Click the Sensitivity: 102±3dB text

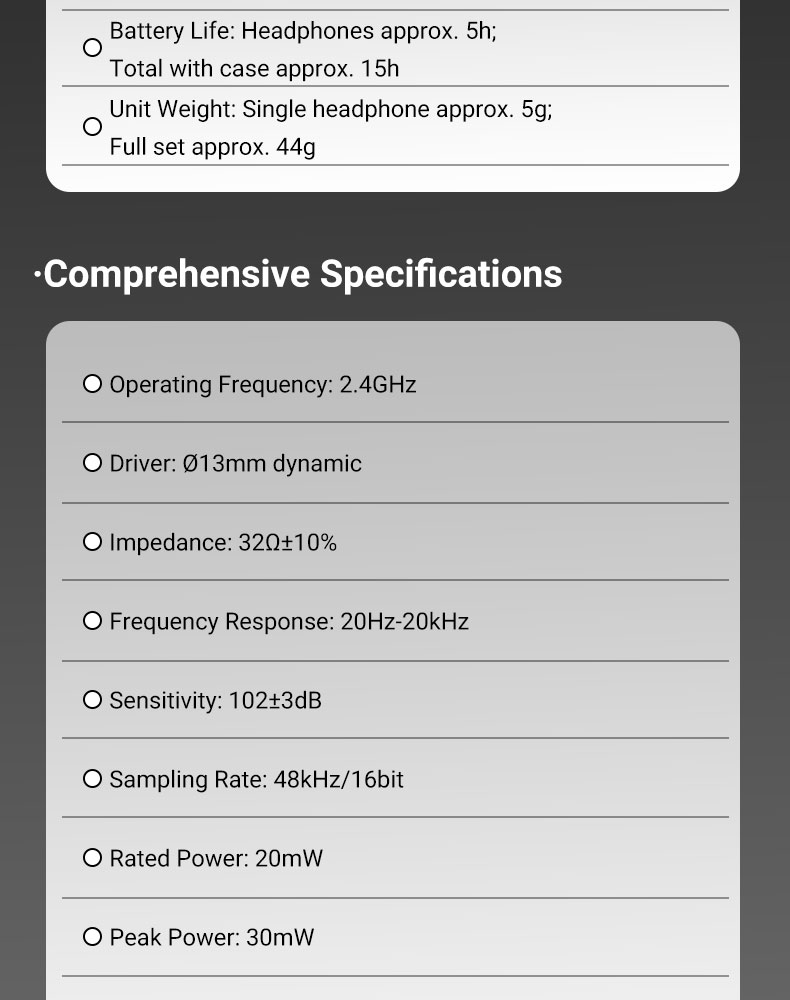pyautogui.click(x=216, y=700)
